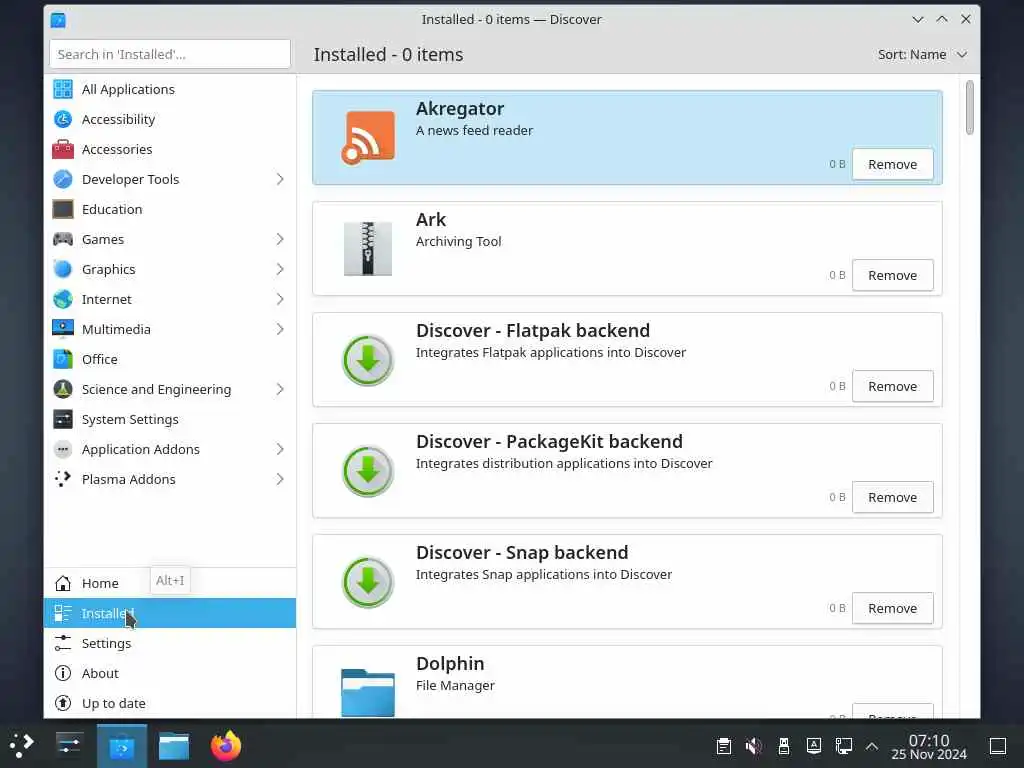Click the Search in 'Installed' field
This screenshot has height=768, width=1024.
[170, 54]
